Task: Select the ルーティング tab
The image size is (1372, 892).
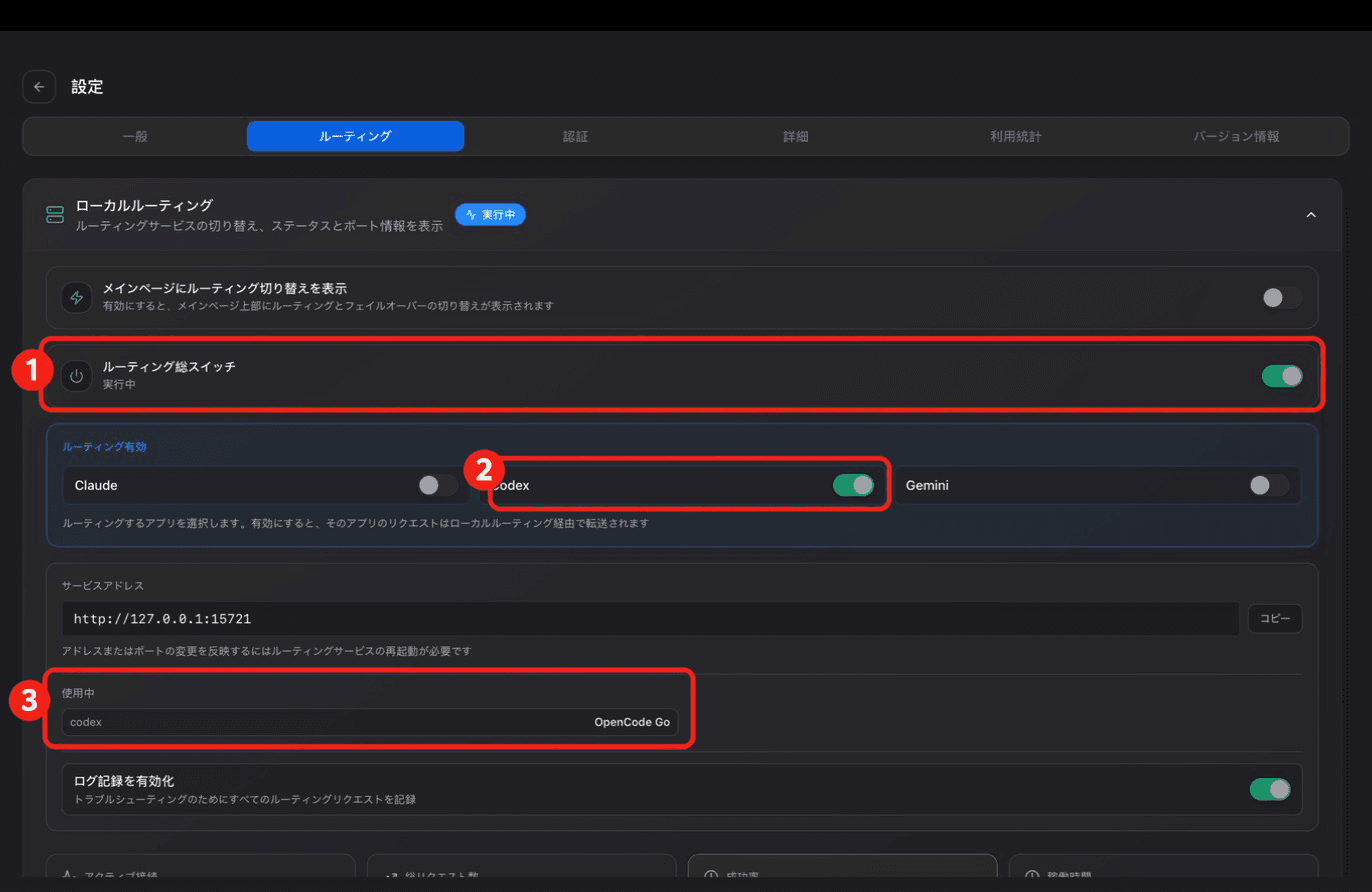Action: click(x=355, y=136)
